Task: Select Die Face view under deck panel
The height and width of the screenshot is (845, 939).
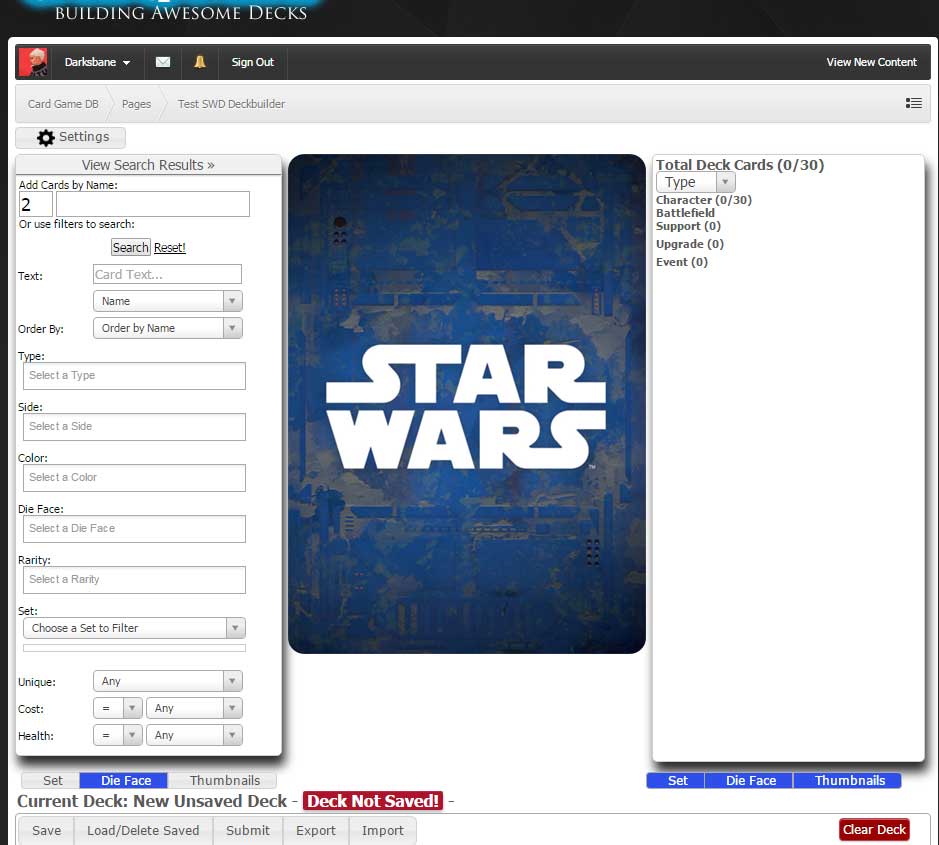Action: click(750, 780)
